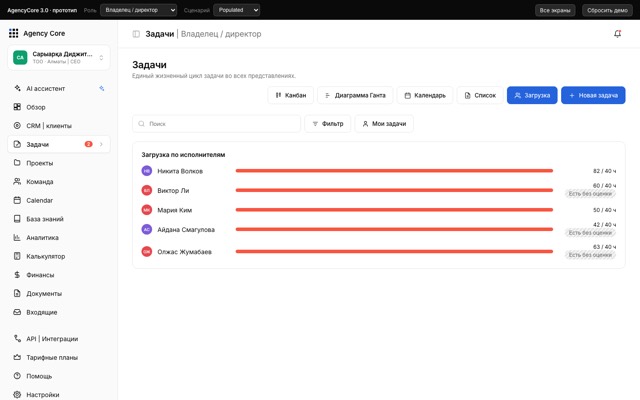The width and height of the screenshot is (640, 400).
Task: Click Олжас Жумабаев's avatar
Action: 147,251
